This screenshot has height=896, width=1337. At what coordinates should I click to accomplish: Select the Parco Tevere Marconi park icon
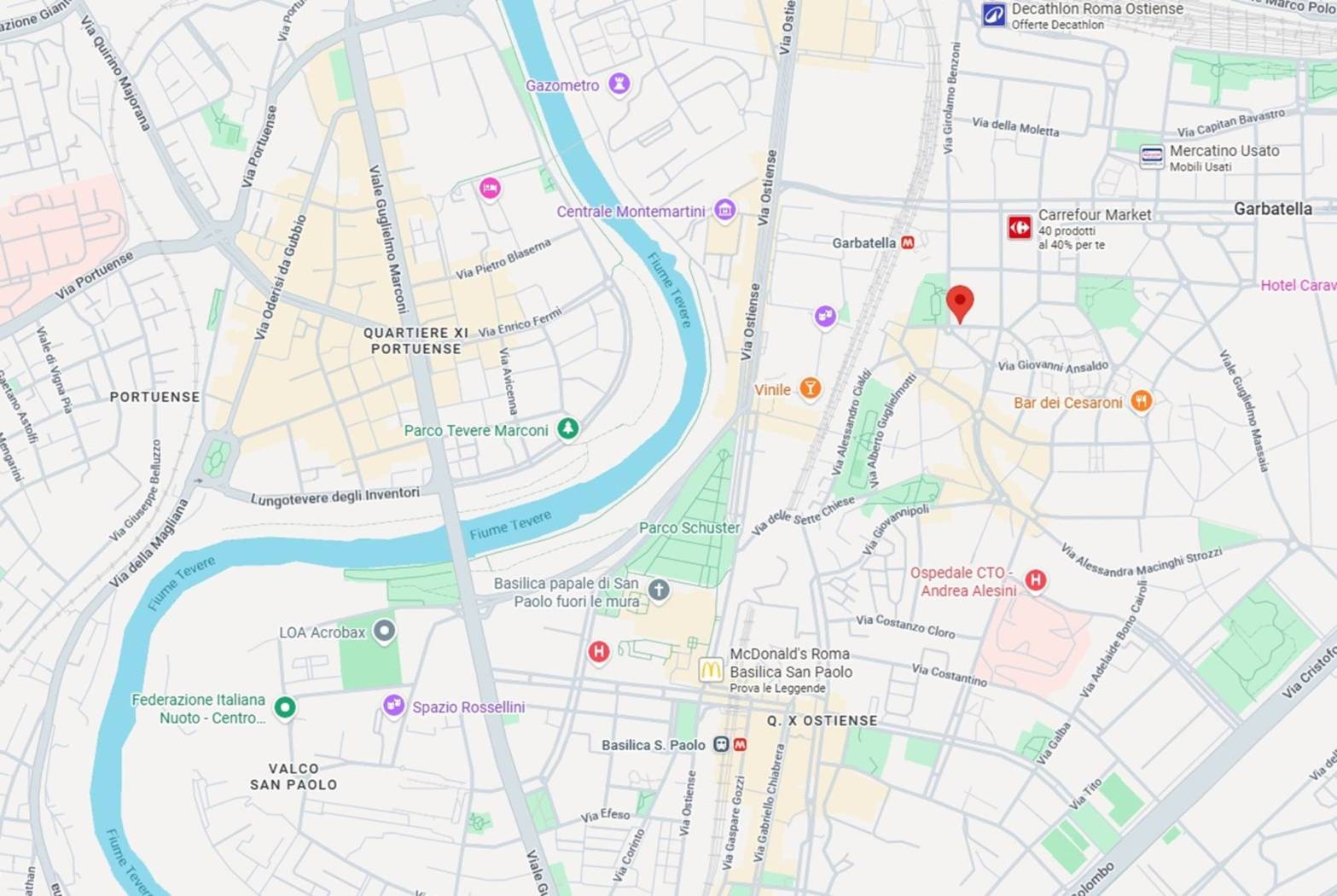[567, 428]
